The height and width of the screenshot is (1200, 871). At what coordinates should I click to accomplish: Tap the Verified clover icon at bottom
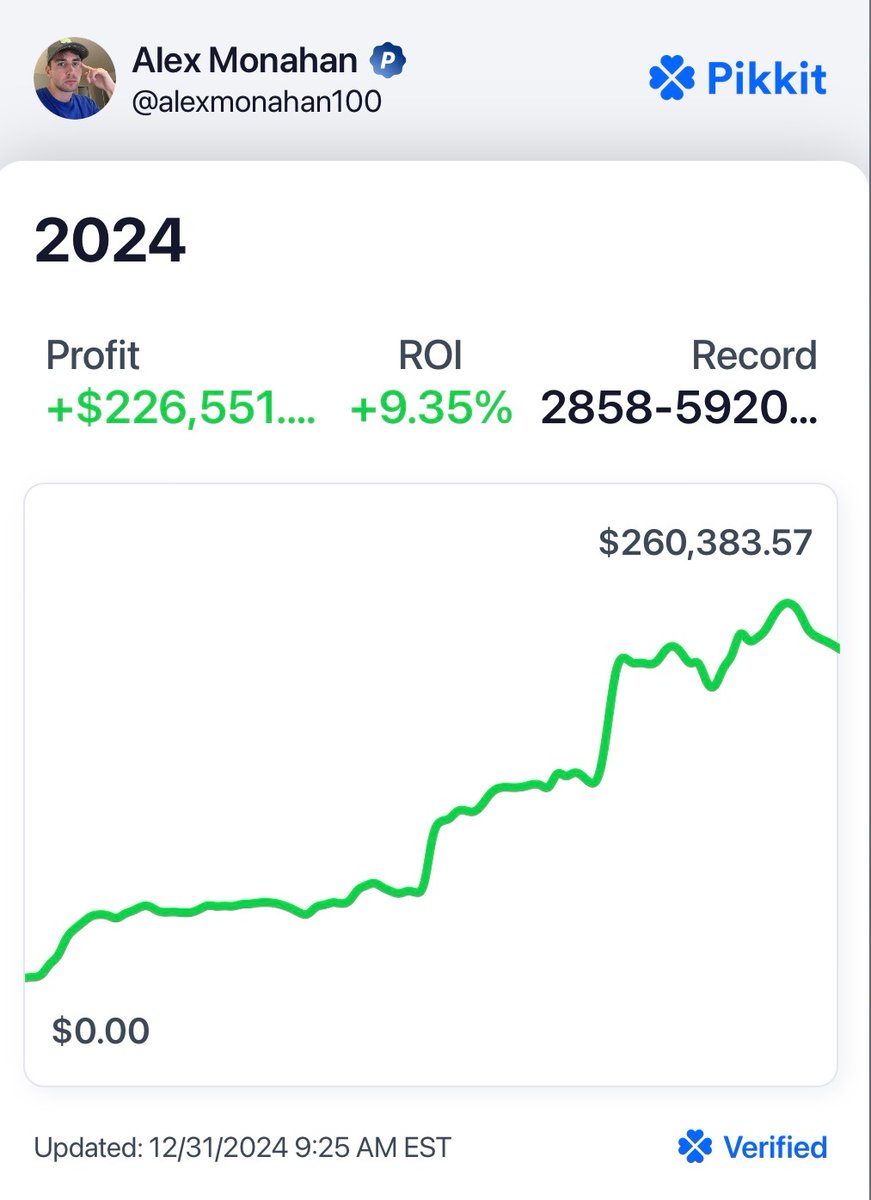695,1146
